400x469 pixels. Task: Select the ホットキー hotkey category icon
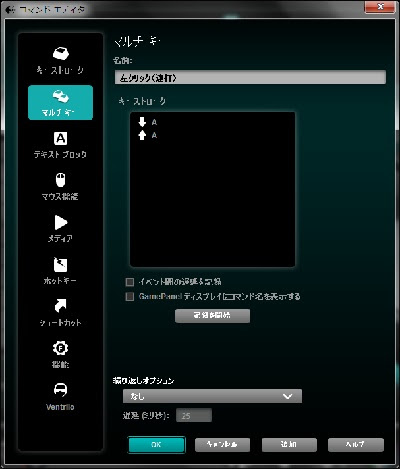[60, 265]
